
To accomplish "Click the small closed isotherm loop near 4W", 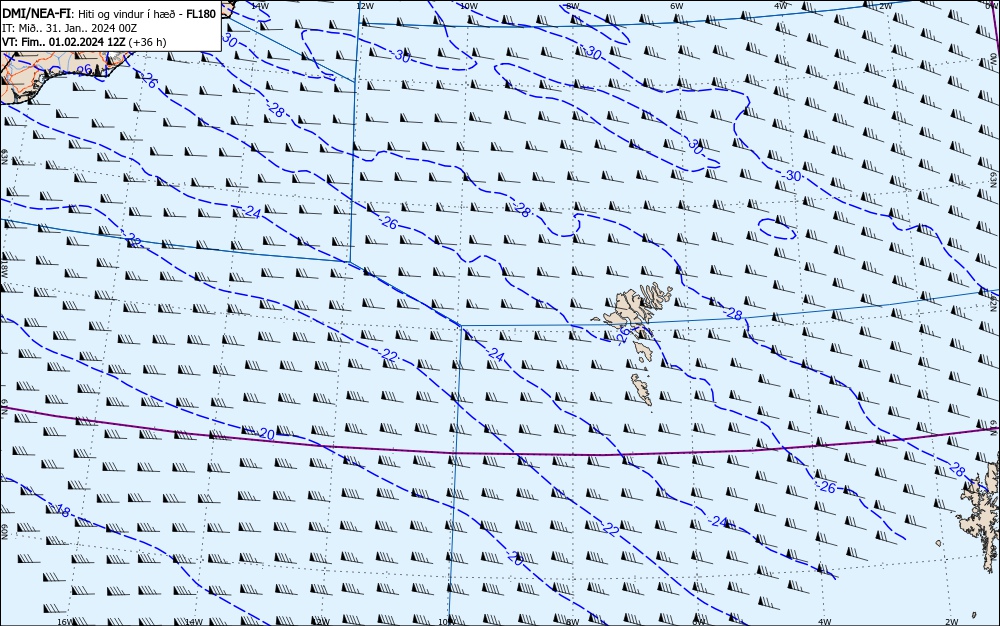I will click(x=777, y=228).
